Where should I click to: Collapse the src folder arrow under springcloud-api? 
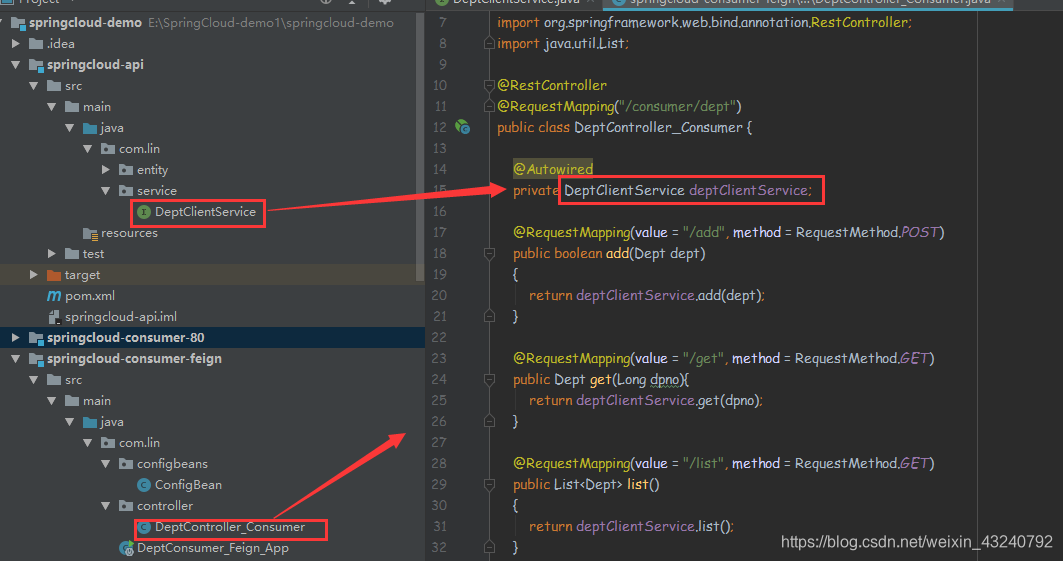33,86
